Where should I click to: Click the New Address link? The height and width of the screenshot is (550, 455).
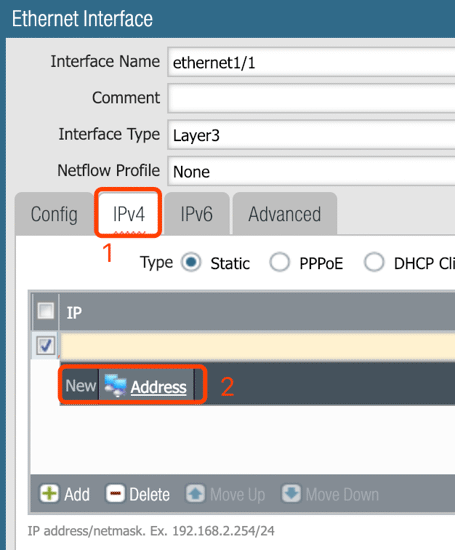pyautogui.click(x=159, y=387)
